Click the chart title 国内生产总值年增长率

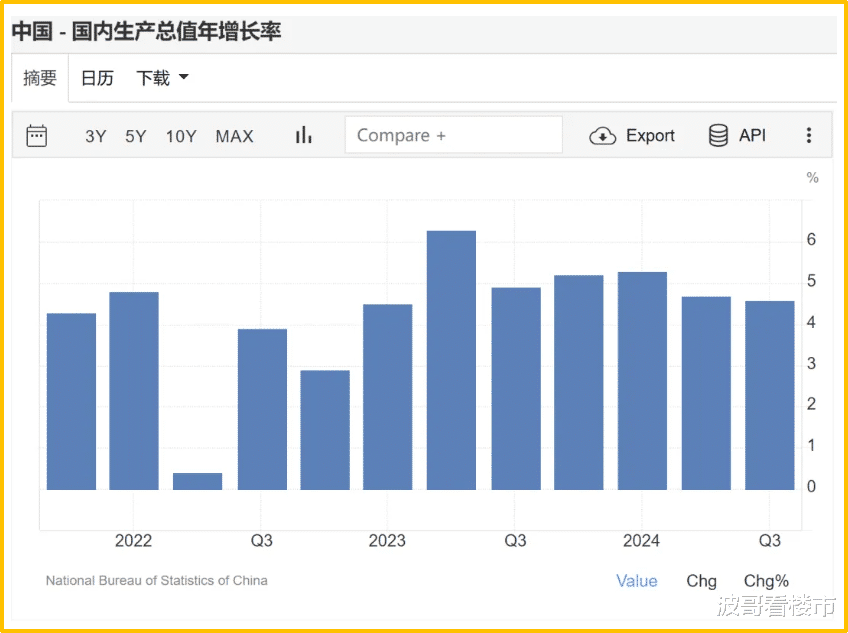pos(176,31)
